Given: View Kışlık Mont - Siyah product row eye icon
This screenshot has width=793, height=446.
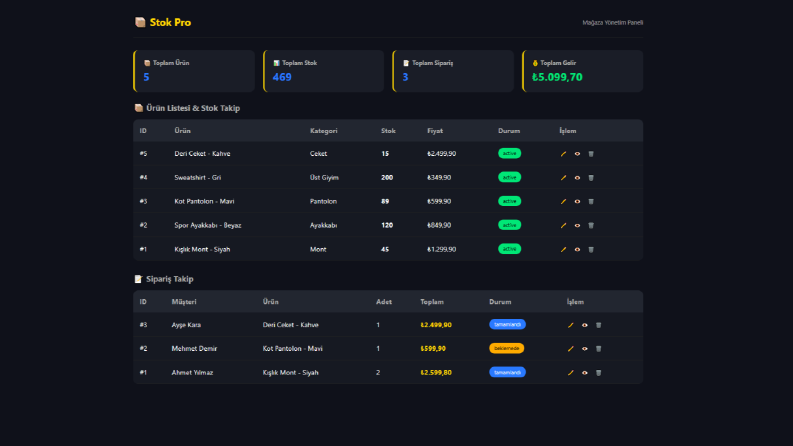Looking at the screenshot, I should pos(577,249).
